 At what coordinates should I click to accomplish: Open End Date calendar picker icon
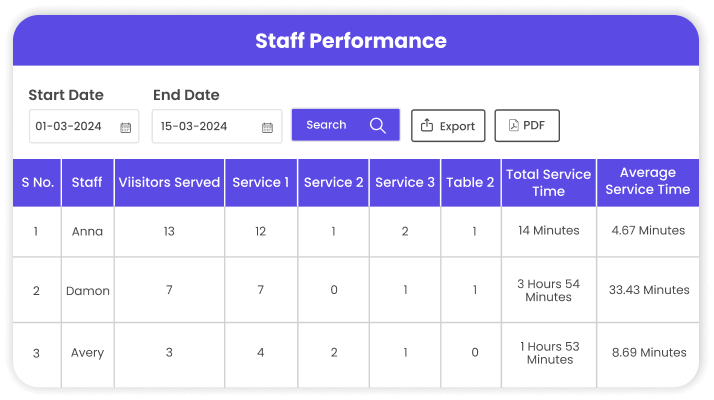coord(267,127)
